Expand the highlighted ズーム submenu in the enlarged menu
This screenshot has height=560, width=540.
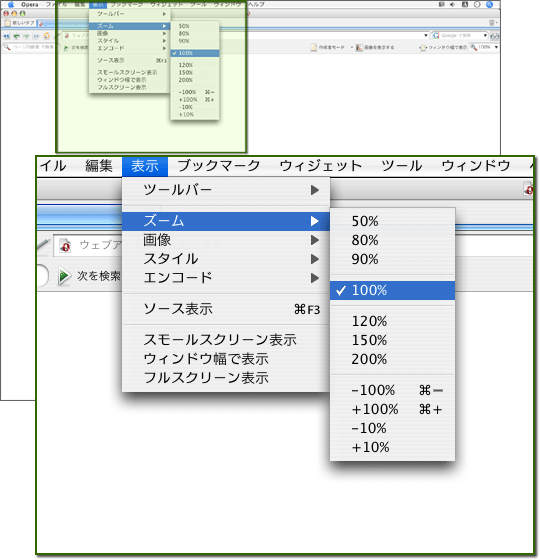[x=226, y=221]
